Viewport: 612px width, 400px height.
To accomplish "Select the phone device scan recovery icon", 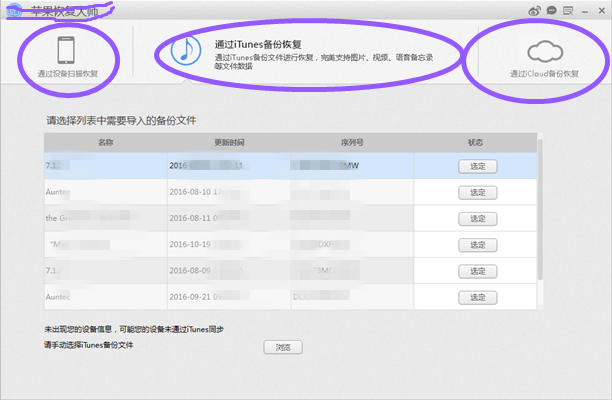I will (66, 50).
